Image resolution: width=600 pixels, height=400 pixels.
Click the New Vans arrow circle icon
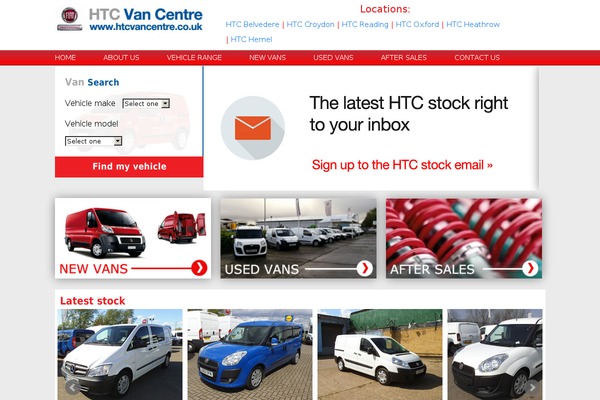coord(199,268)
